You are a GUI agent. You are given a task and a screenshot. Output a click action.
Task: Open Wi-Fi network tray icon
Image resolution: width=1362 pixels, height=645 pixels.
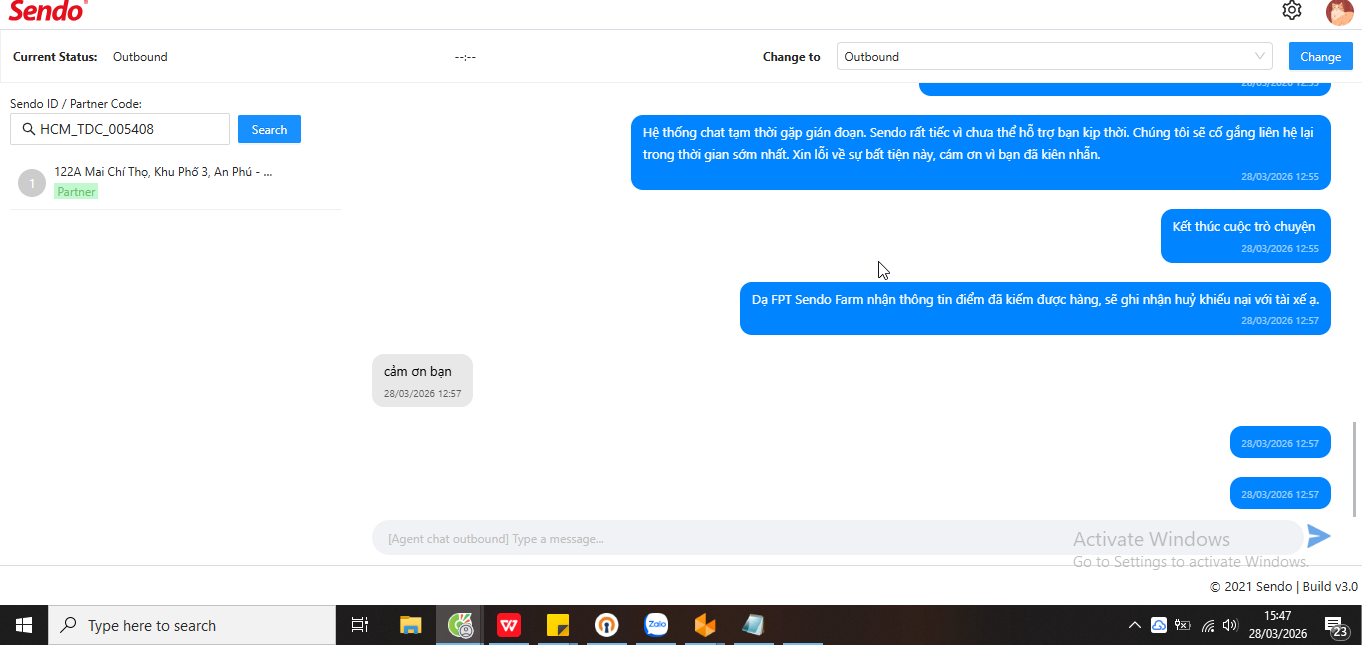(x=1208, y=625)
